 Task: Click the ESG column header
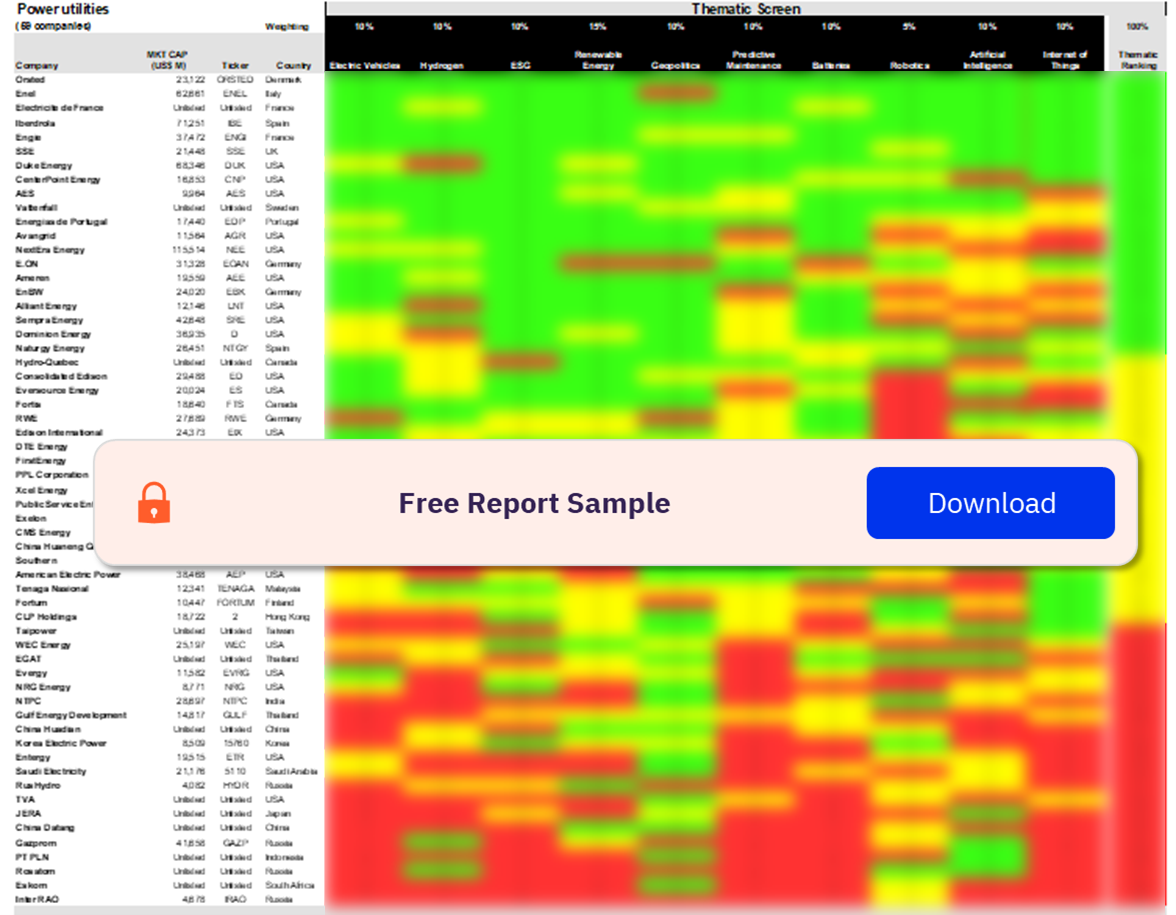click(x=520, y=65)
